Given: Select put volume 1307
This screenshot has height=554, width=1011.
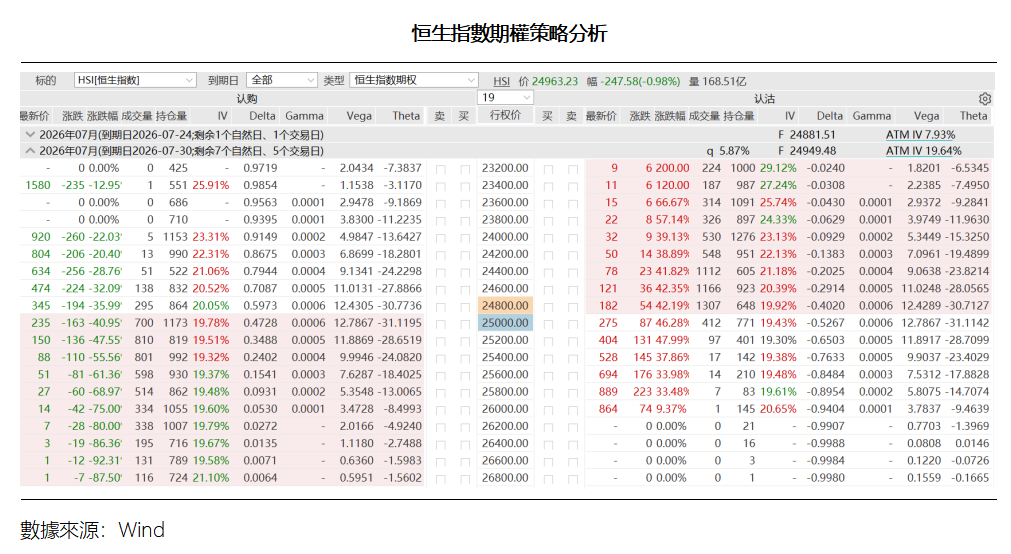Looking at the screenshot, I should pos(708,306).
